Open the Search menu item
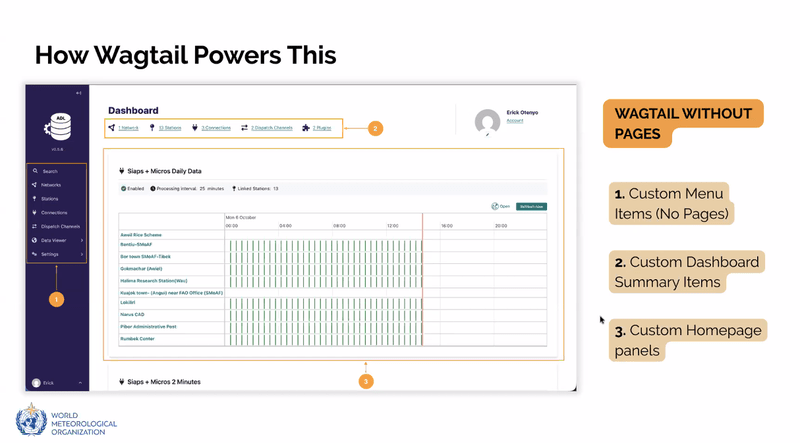Screen dimensions: 800x443 pyautogui.click(x=50, y=171)
